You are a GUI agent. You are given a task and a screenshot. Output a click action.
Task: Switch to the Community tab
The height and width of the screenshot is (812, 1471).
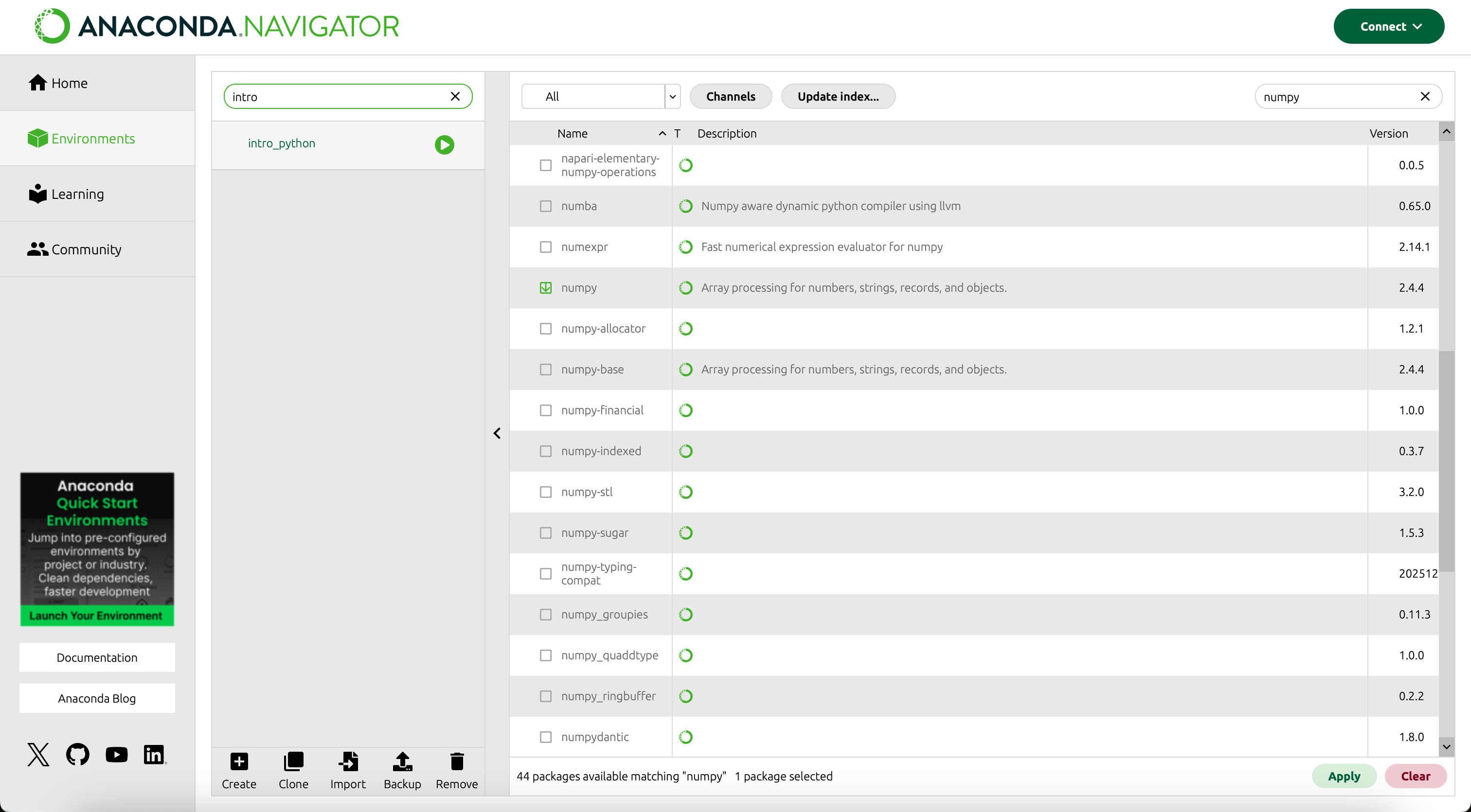coord(86,249)
